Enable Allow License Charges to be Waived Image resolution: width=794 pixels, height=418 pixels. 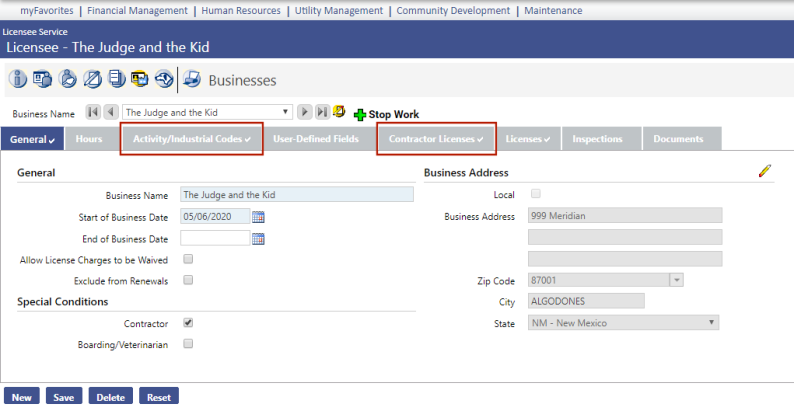pos(188,260)
